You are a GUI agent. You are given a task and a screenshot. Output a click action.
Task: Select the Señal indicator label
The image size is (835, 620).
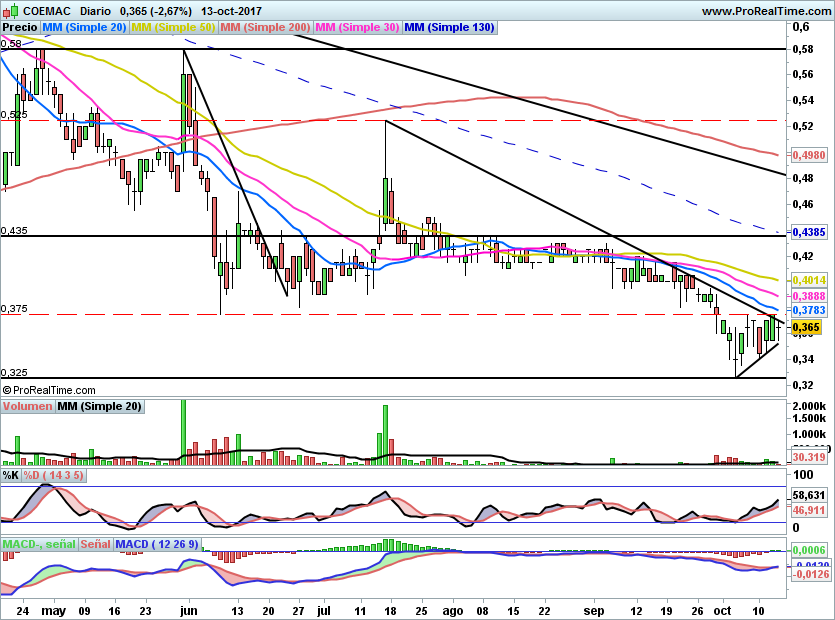pos(96,544)
